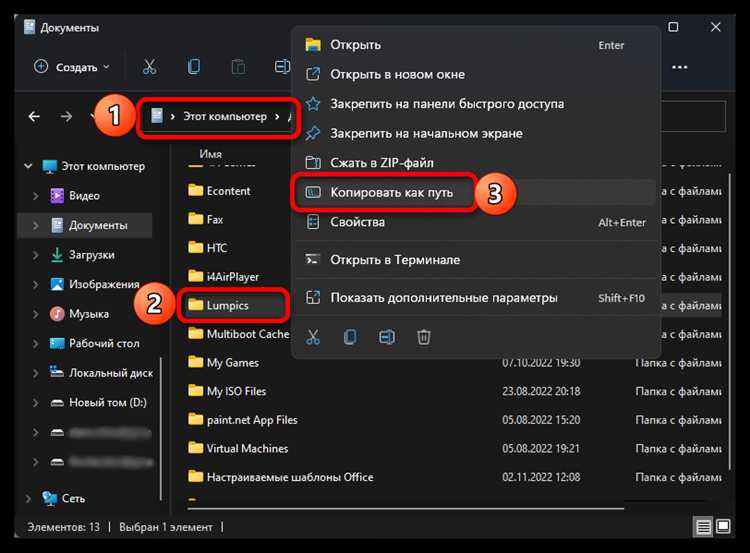Viewport: 750px width, 553px height.
Task: Click the 23.08.2022 20:18 date cell
Action: 541,391
